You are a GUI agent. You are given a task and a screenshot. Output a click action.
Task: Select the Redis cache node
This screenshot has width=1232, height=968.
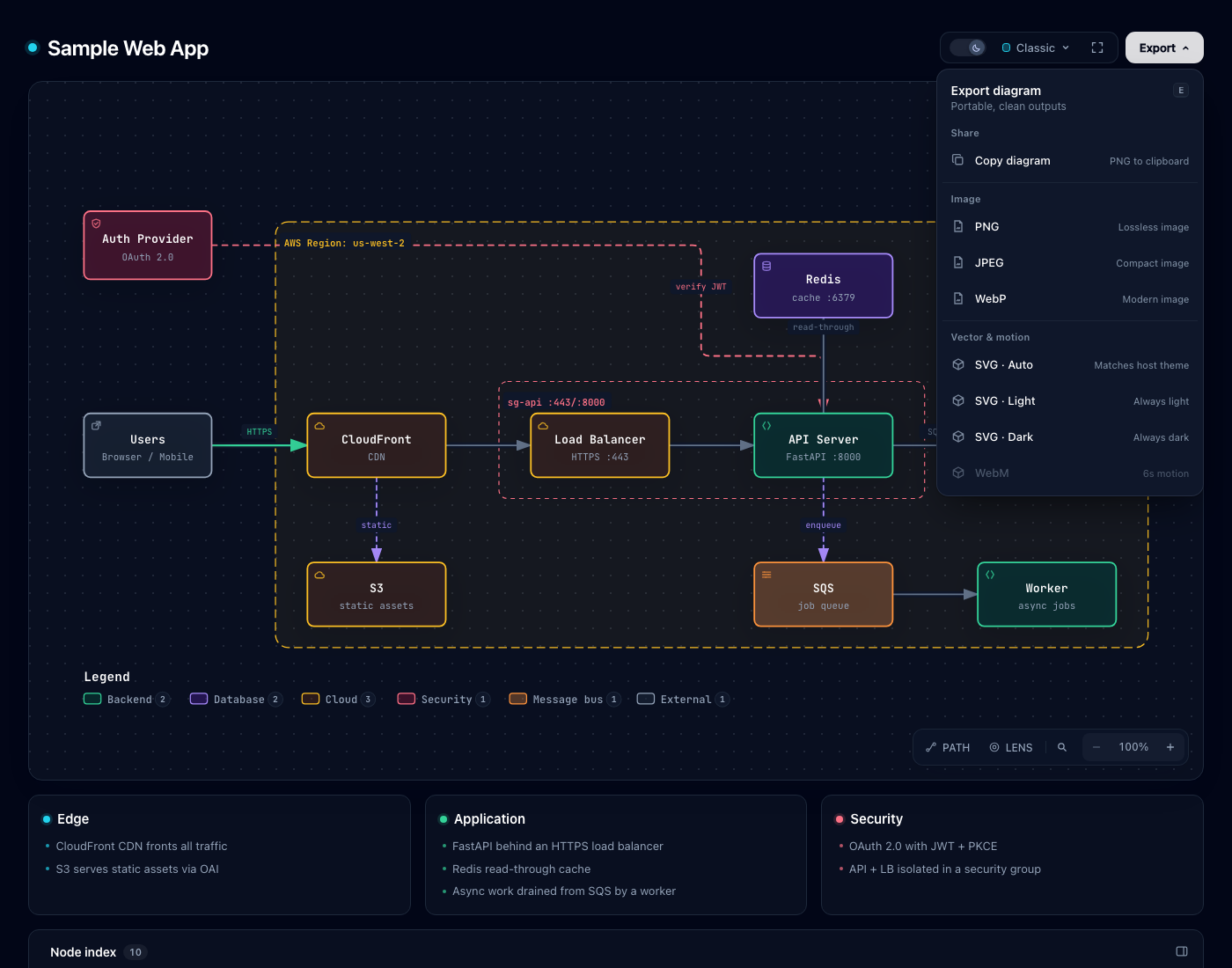(824, 286)
